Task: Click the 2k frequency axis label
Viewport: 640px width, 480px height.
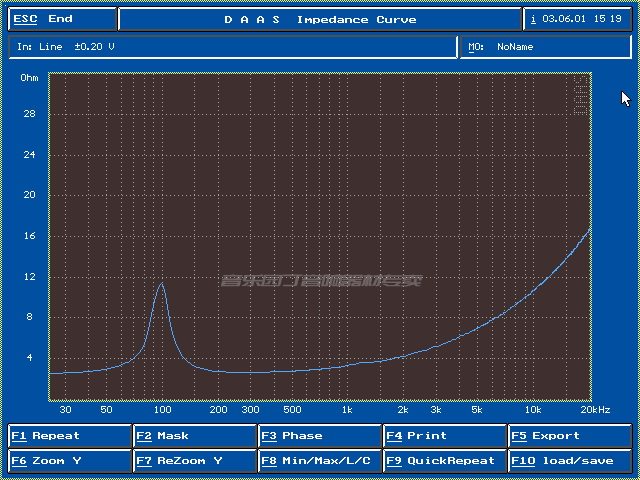Action: pyautogui.click(x=403, y=409)
